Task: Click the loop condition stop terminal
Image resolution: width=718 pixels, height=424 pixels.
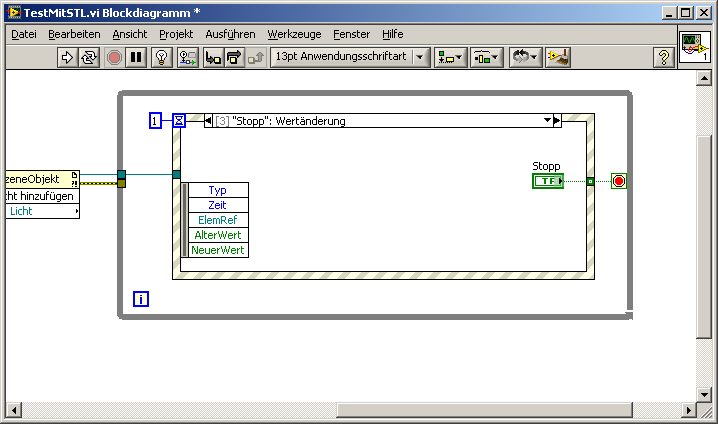Action: click(x=619, y=181)
